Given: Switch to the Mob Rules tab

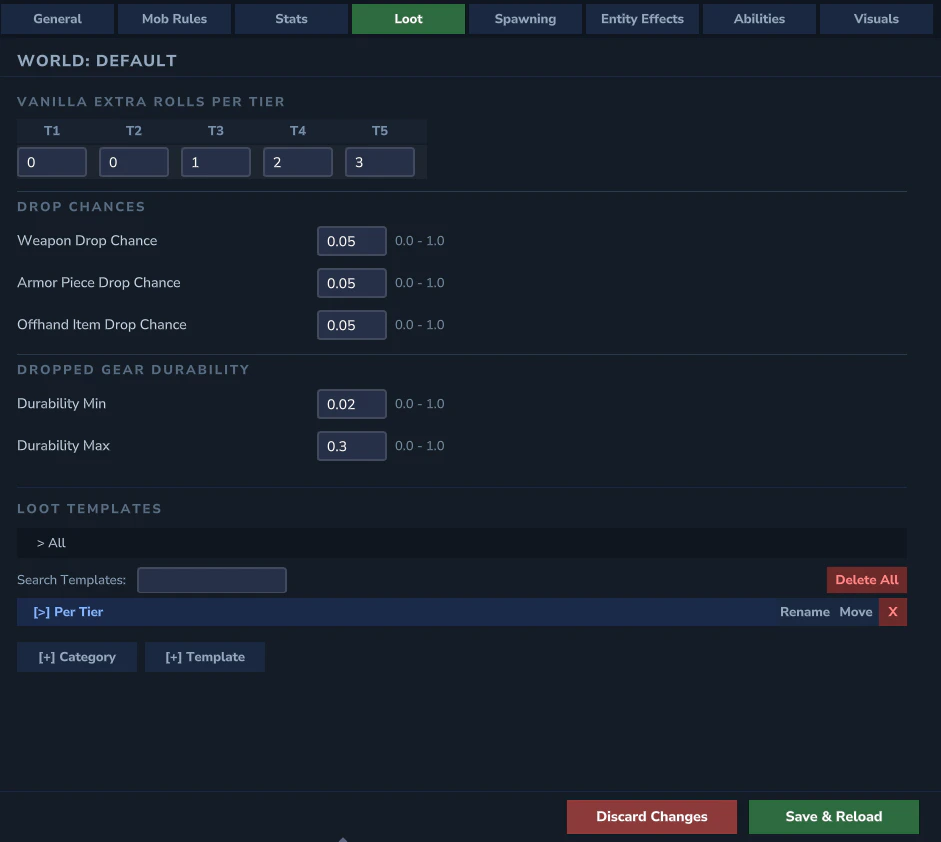Looking at the screenshot, I should coord(174,19).
